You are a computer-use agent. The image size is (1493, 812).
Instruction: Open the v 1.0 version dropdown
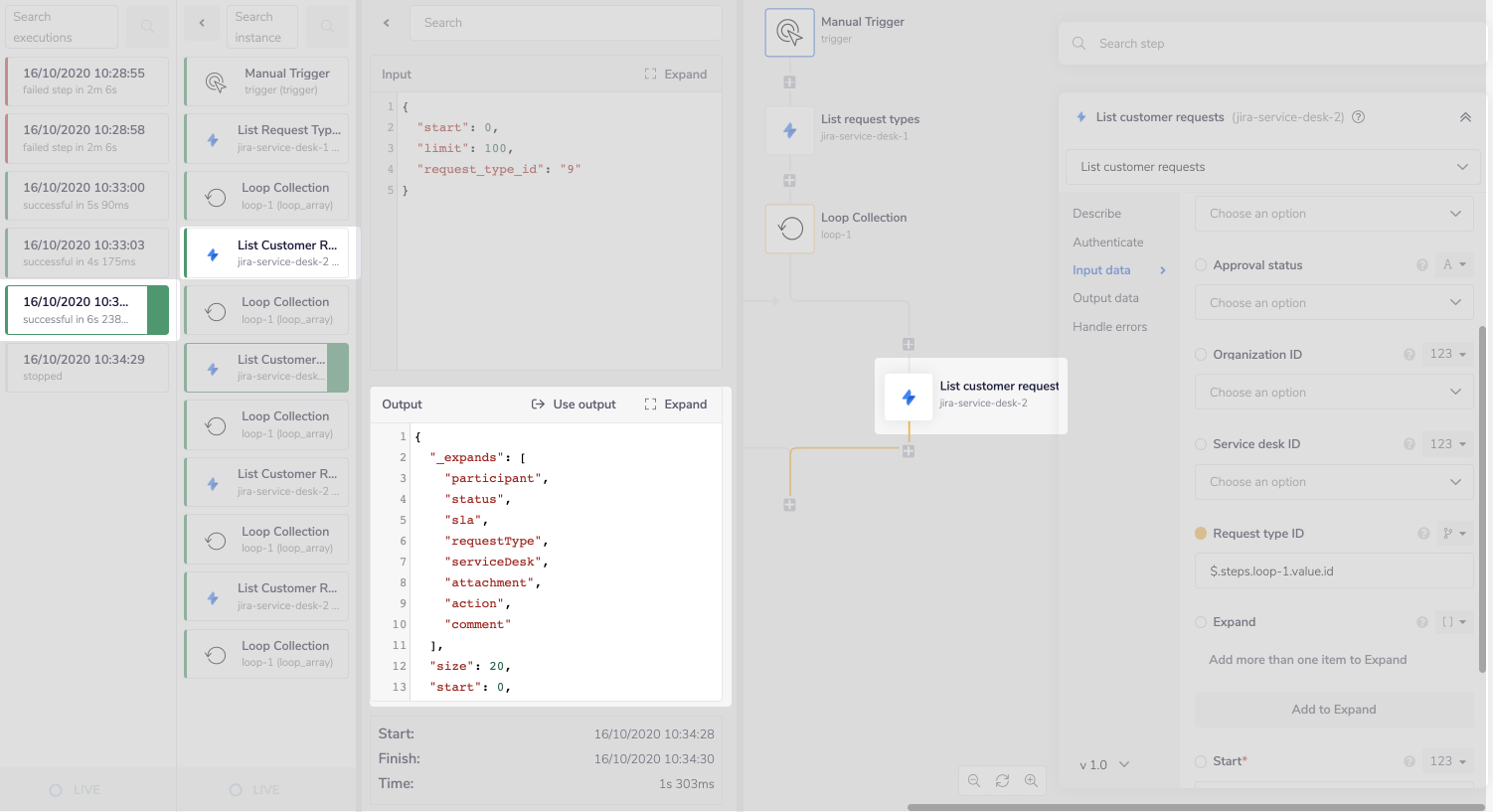(x=1104, y=764)
